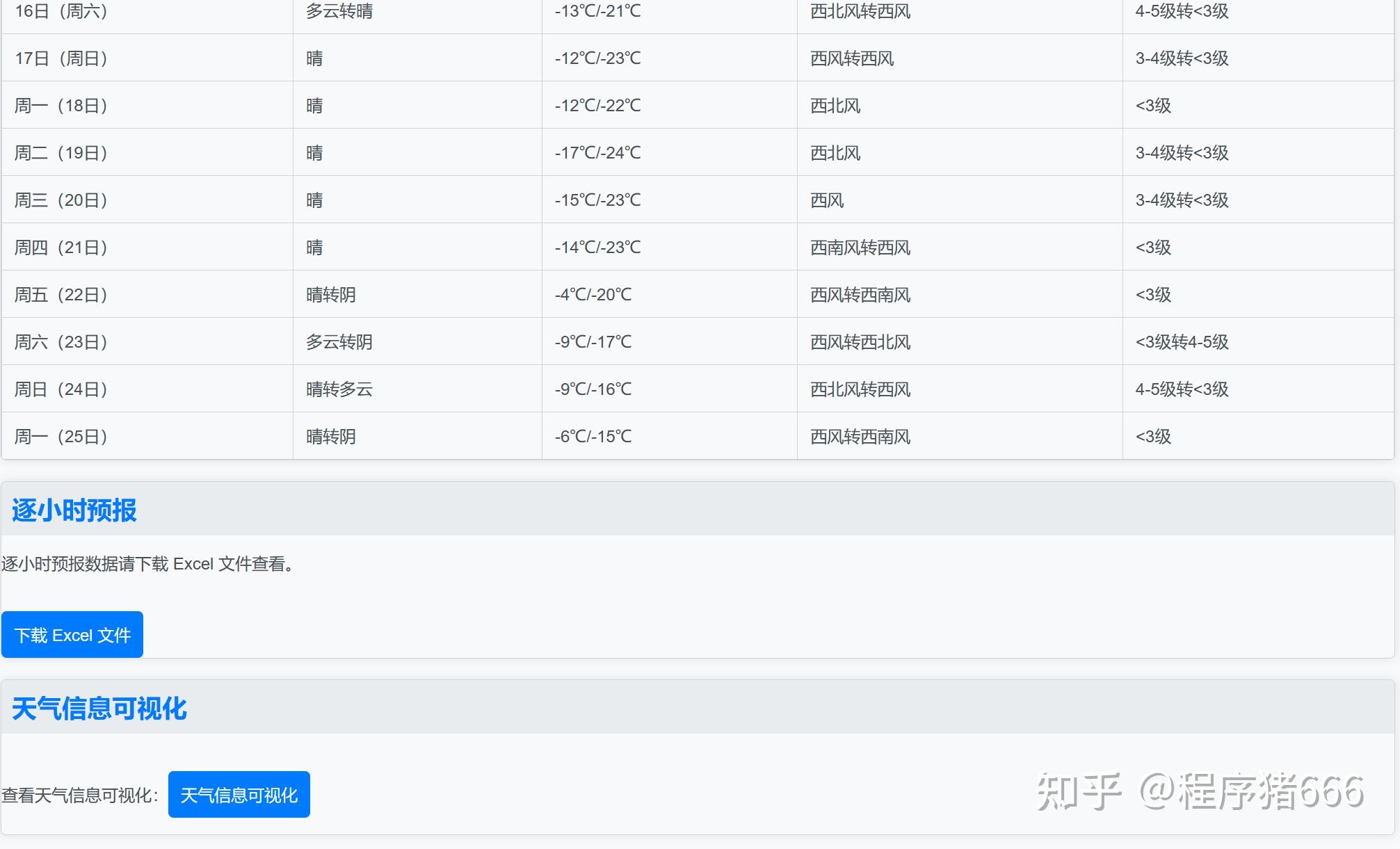Screen dimensions: 1400x849
Task: Click the 周一（25日） date cell
Action: pos(61,437)
